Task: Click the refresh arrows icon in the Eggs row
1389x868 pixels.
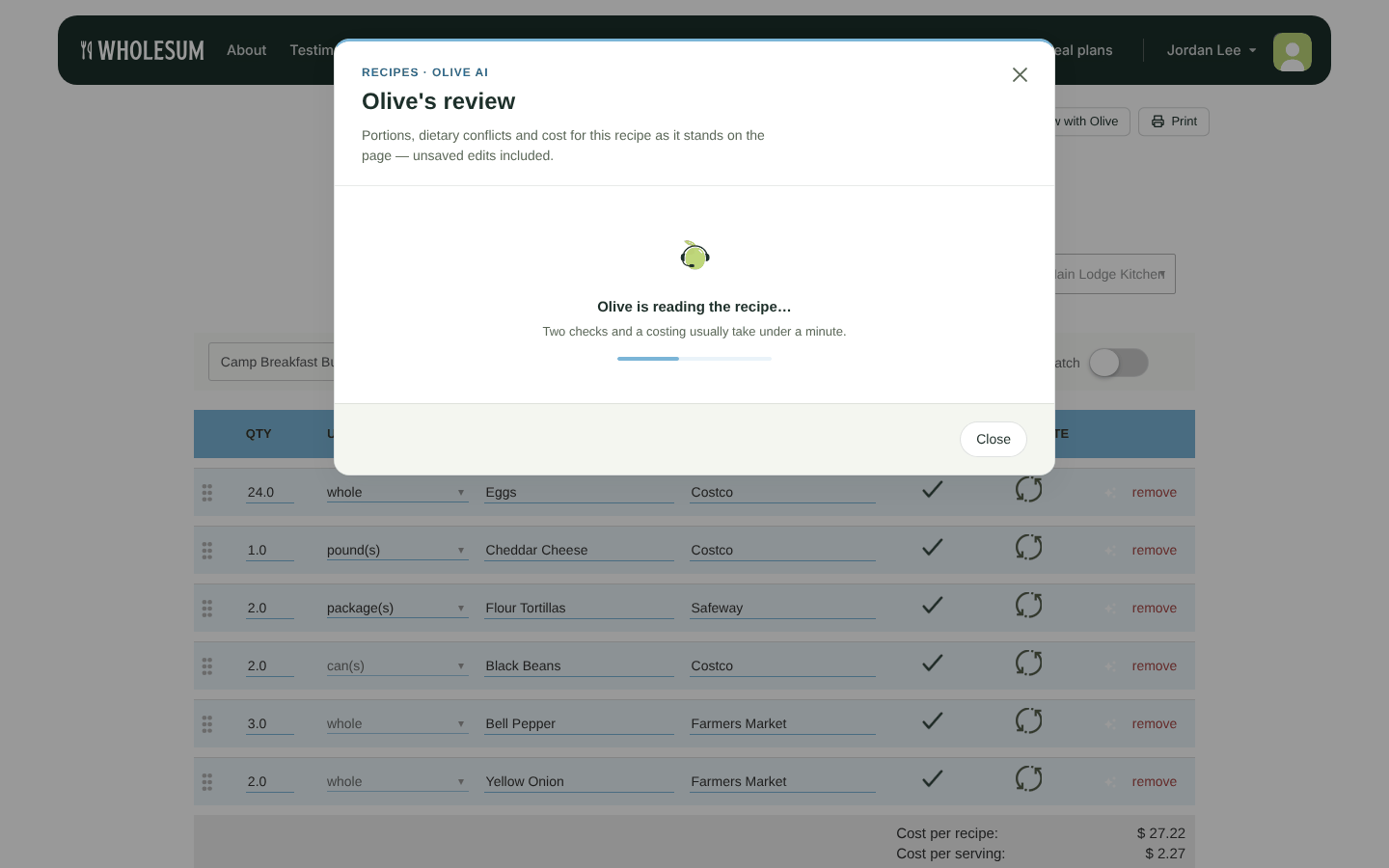Action: coord(1029,490)
